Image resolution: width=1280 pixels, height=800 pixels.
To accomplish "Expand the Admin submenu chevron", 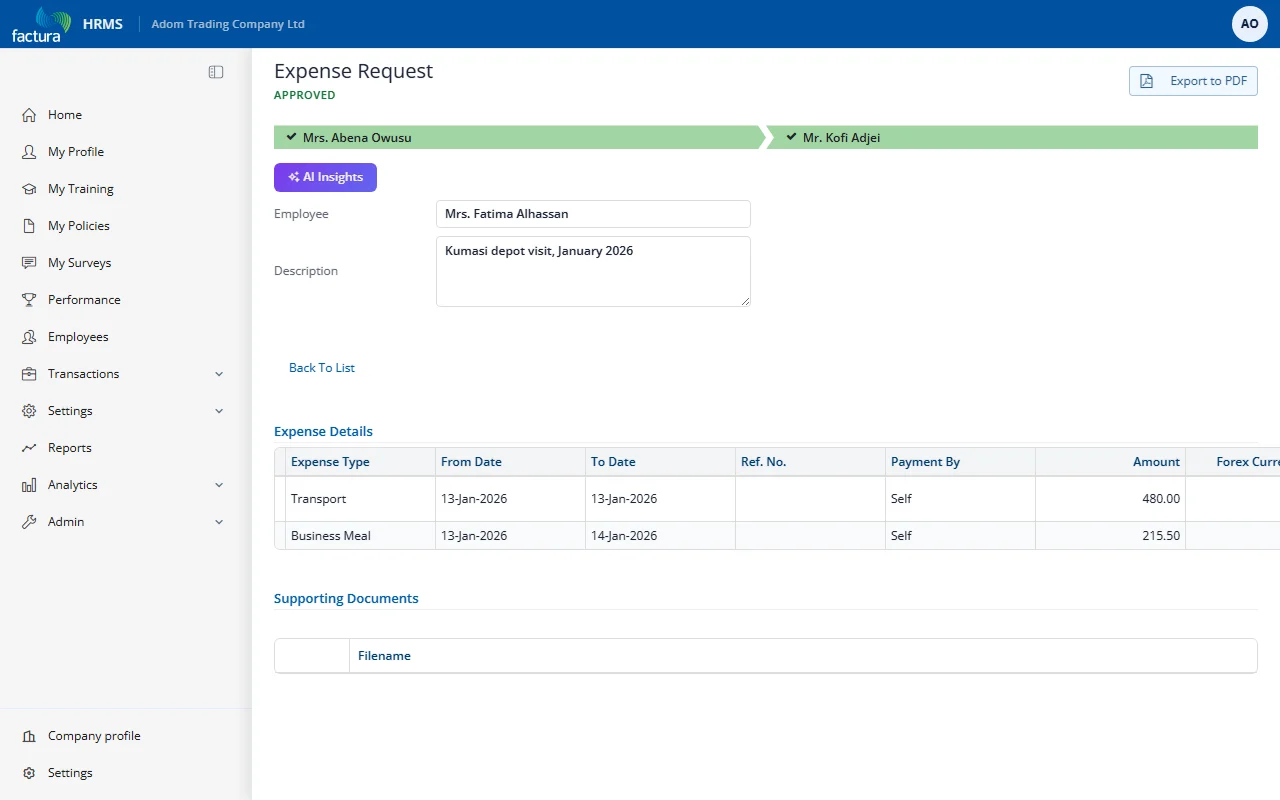I will click(x=219, y=522).
